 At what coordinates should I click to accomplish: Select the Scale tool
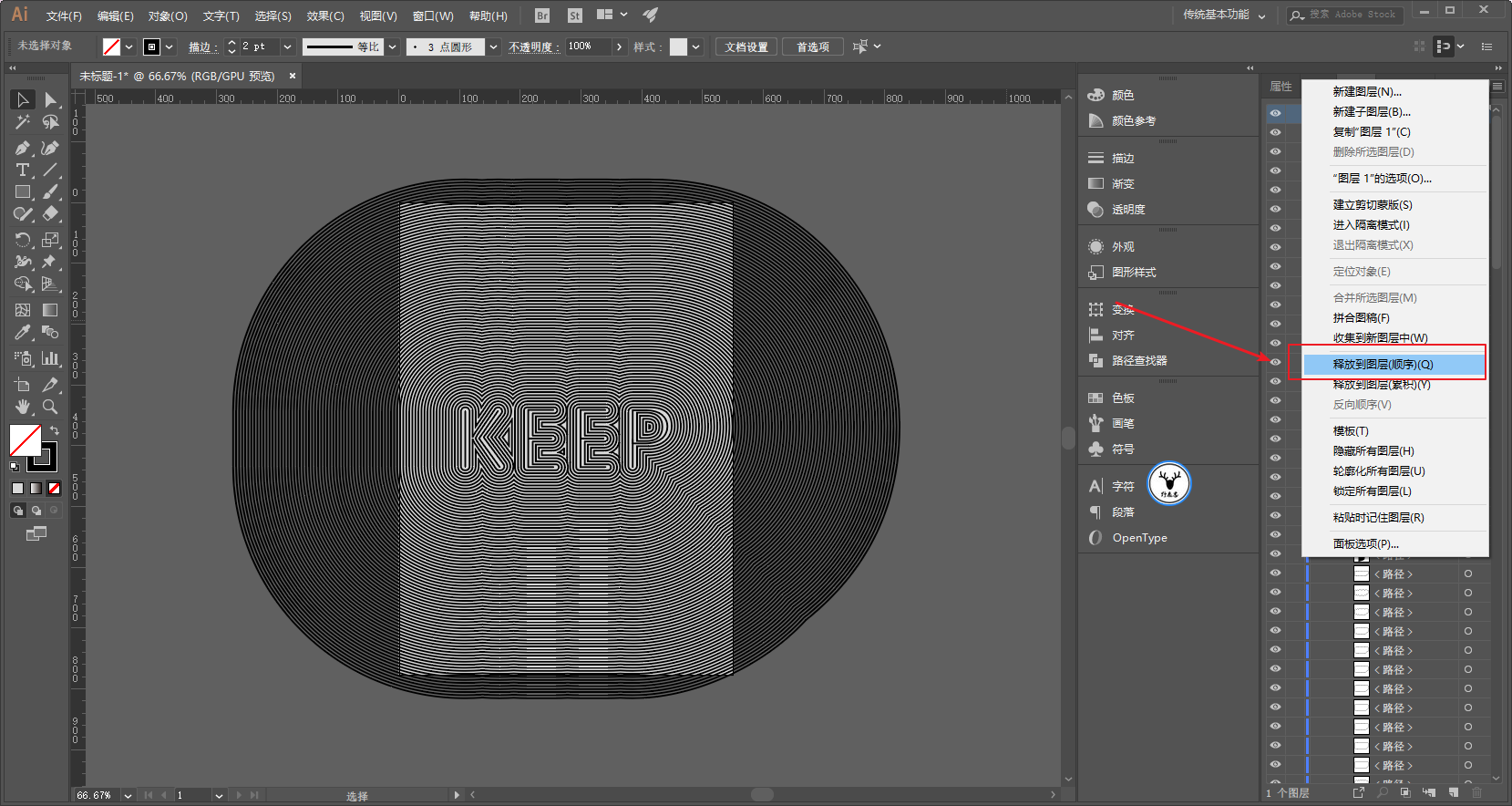pos(51,240)
